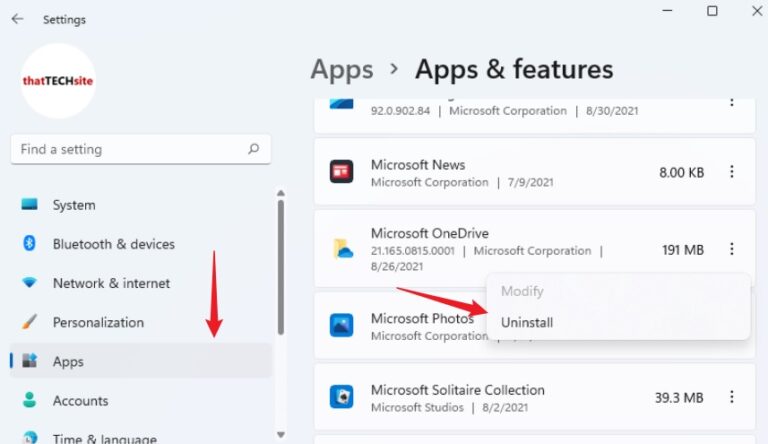
Task: Click the sidebar scrollbar thumb
Action: [x=281, y=268]
